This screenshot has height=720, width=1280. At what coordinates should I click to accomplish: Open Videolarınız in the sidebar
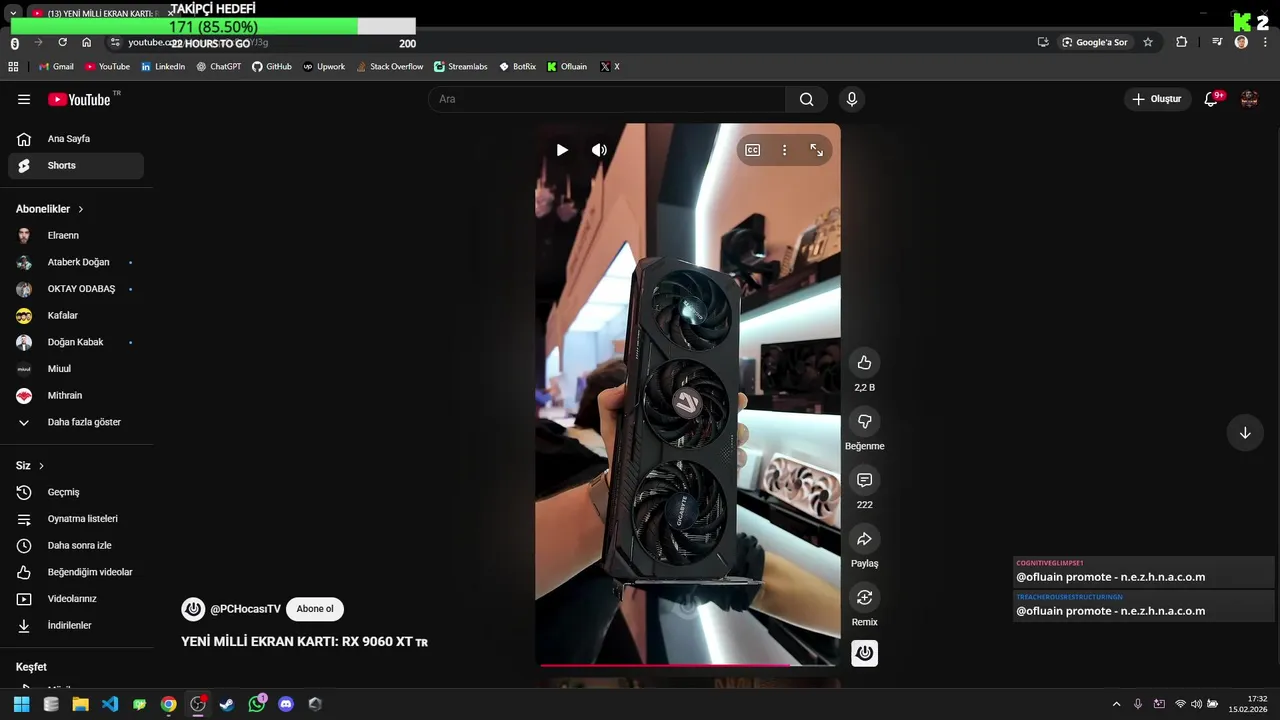(76, 599)
